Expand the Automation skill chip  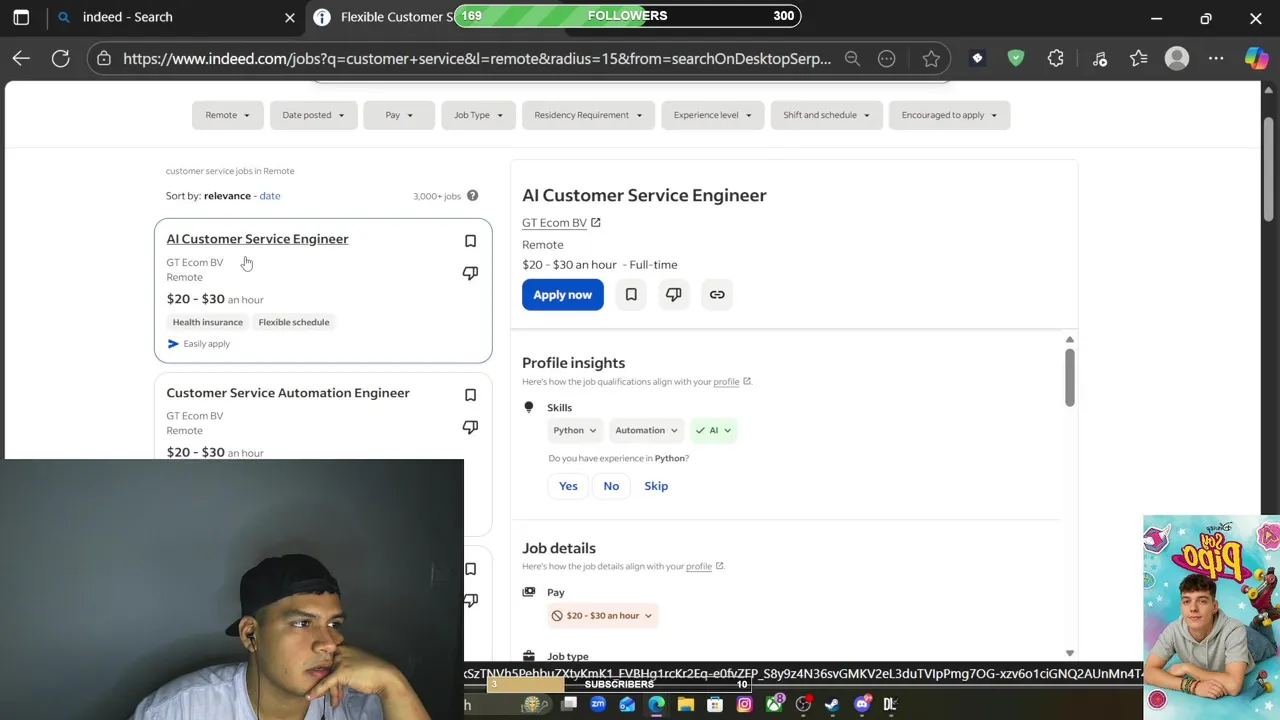(646, 430)
